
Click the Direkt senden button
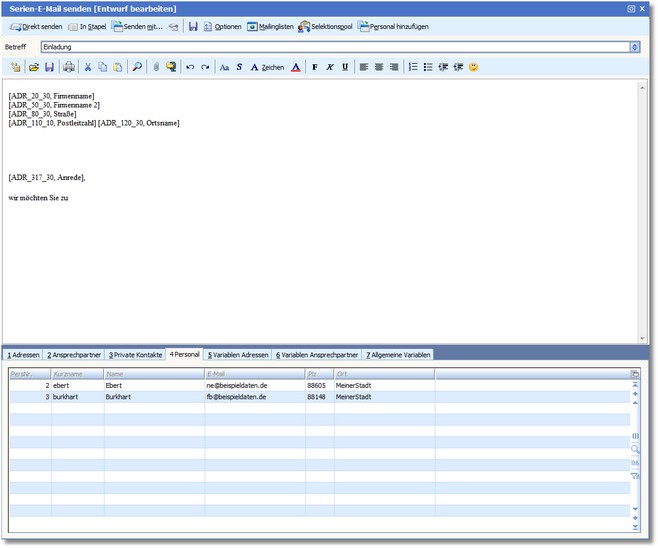pyautogui.click(x=36, y=26)
